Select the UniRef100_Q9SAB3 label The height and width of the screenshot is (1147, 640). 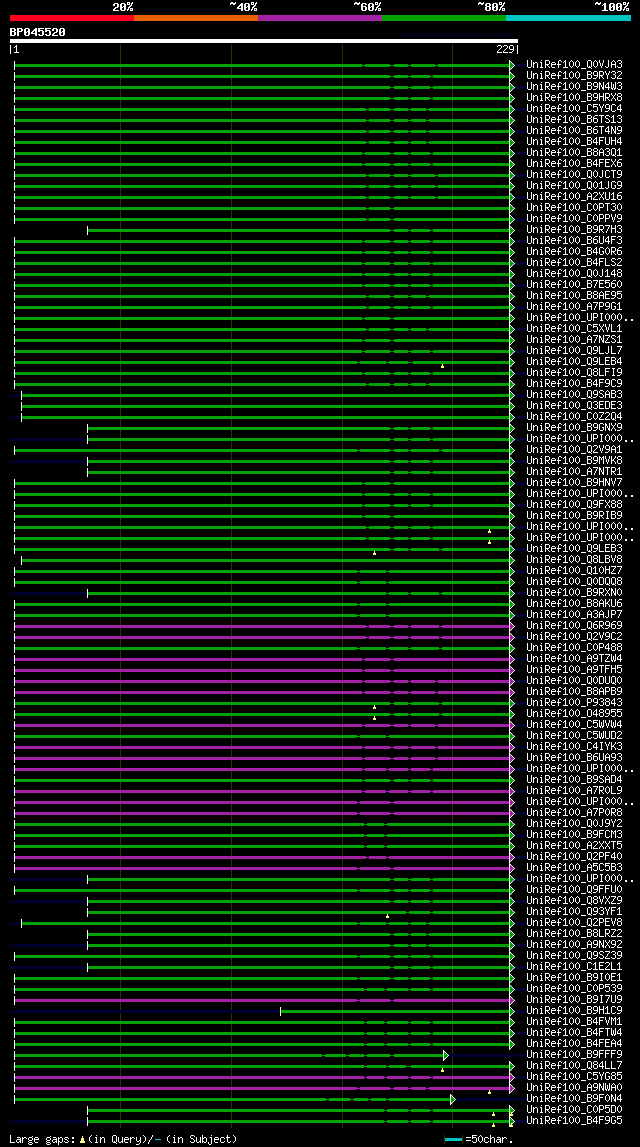click(x=574, y=394)
